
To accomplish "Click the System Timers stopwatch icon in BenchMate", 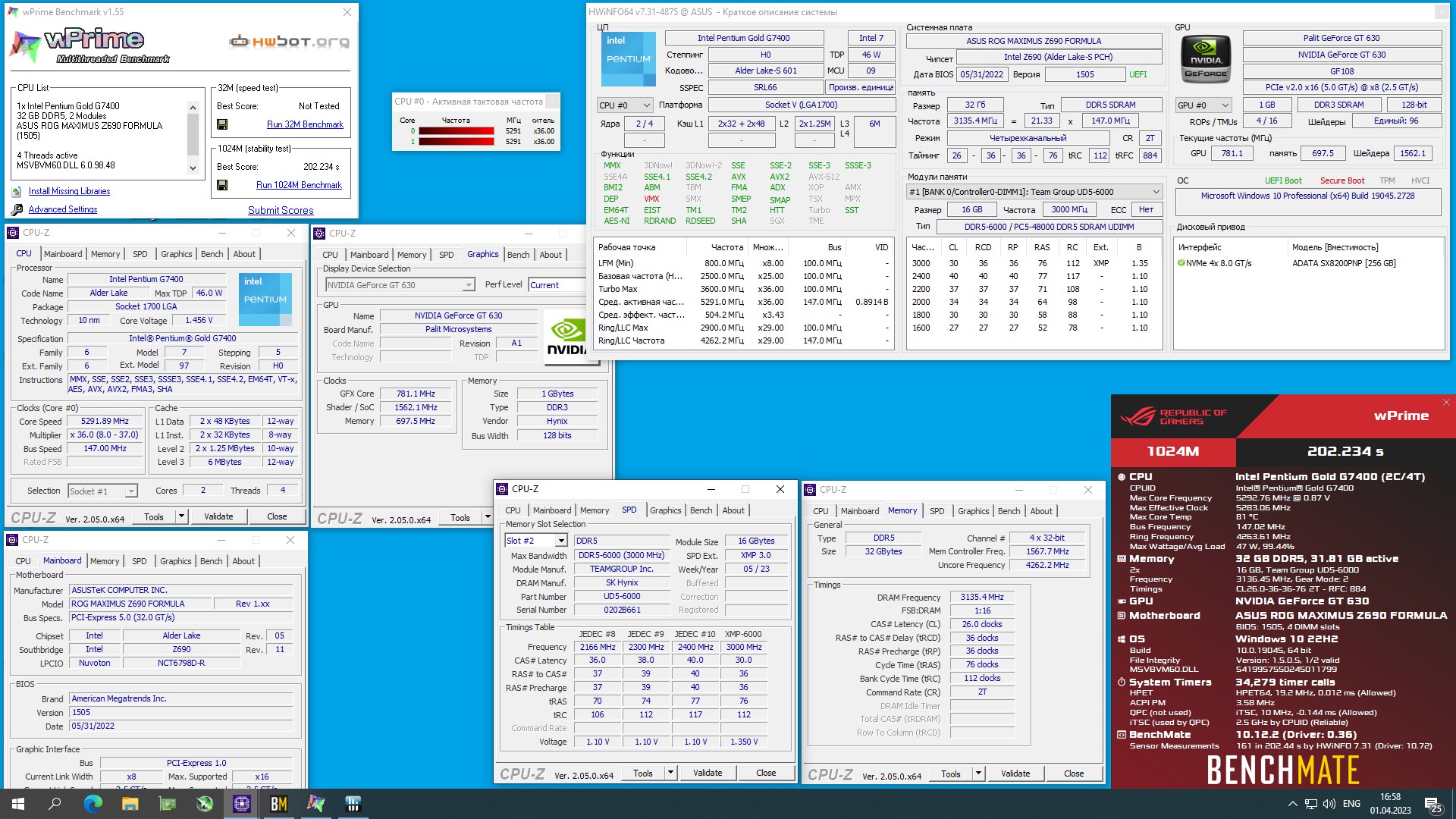I will coord(1122,682).
